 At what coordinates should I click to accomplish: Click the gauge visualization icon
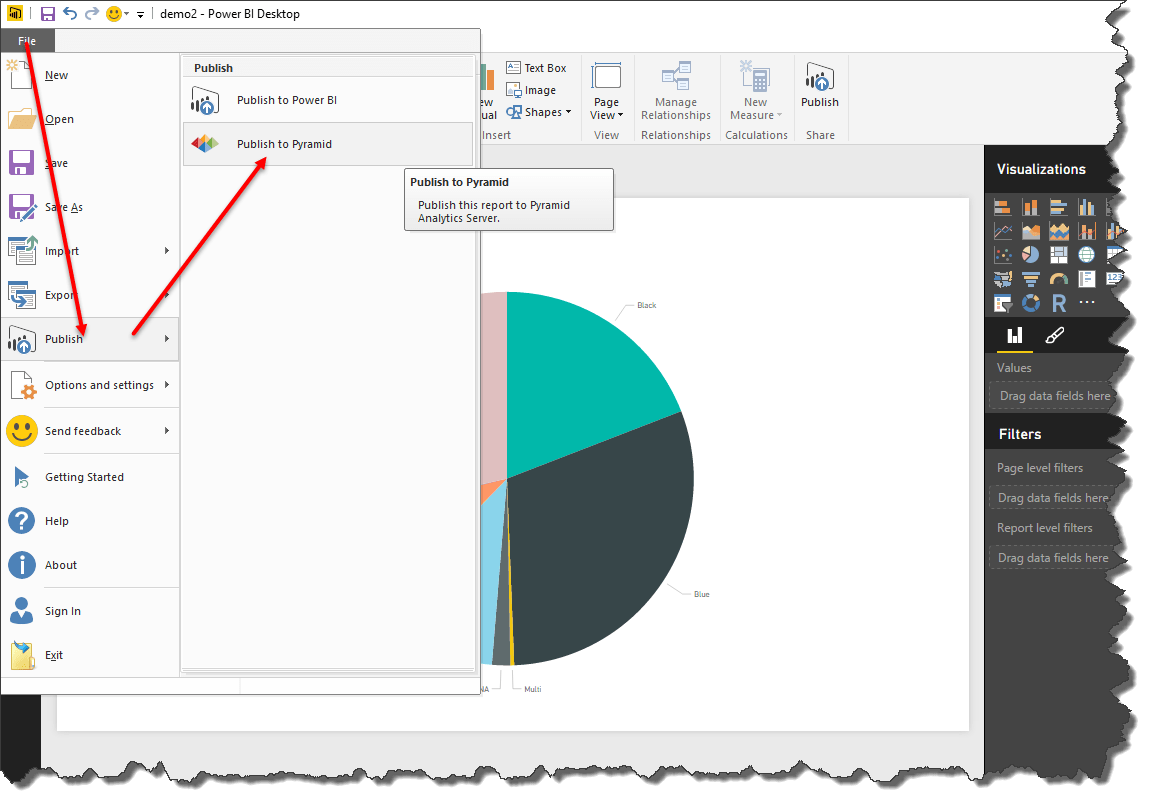1059,279
